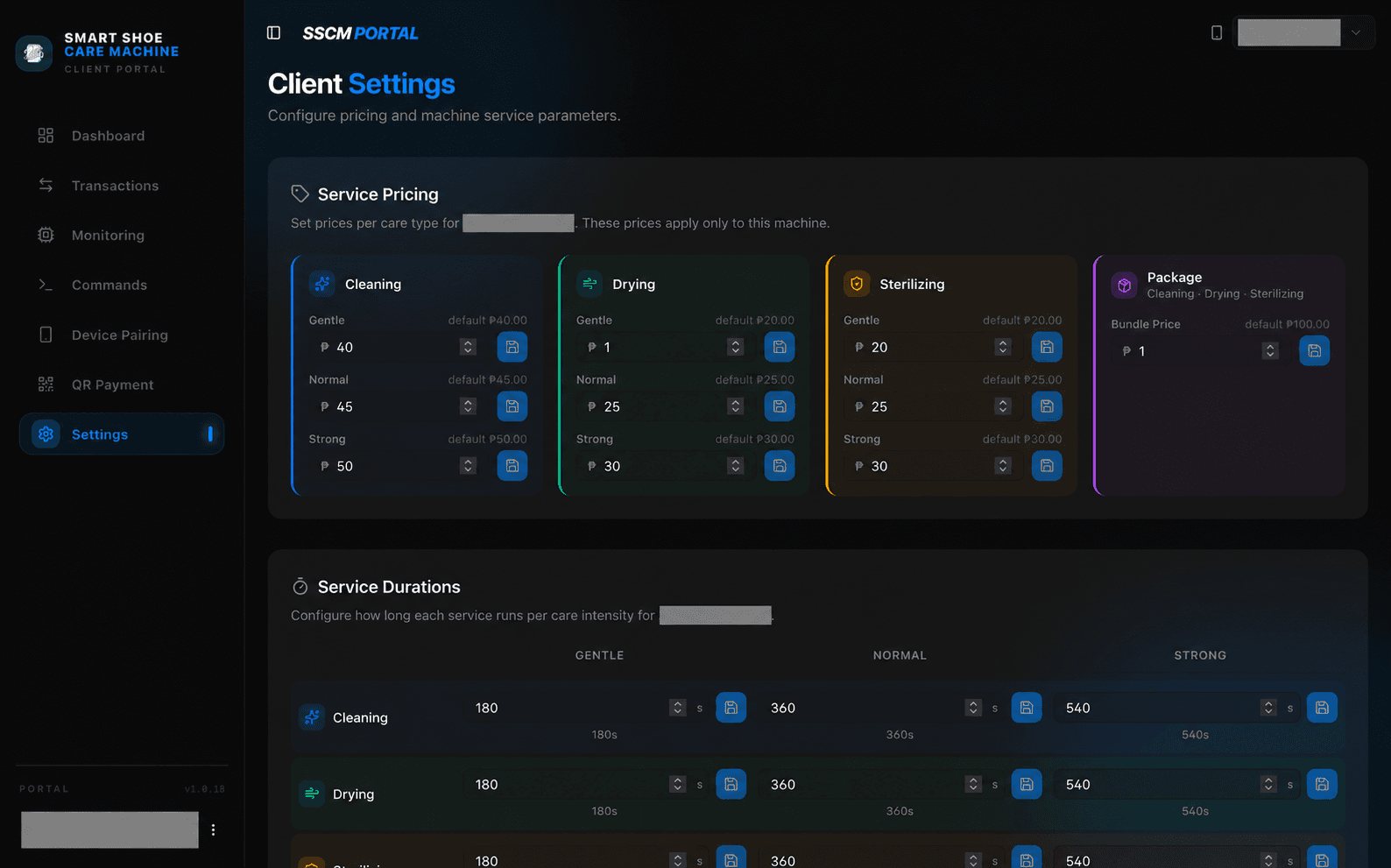The height and width of the screenshot is (868, 1391).
Task: Adjust Drying Strong duration stepper arrows
Action: [1267, 784]
